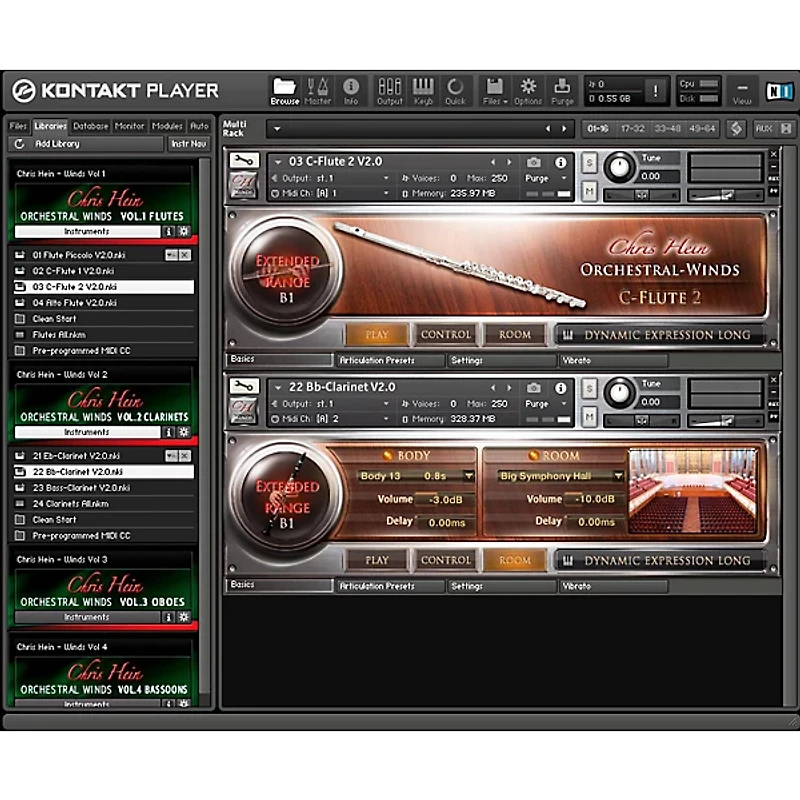
Task: Switch to the Monitor browser tab
Action: (129, 126)
